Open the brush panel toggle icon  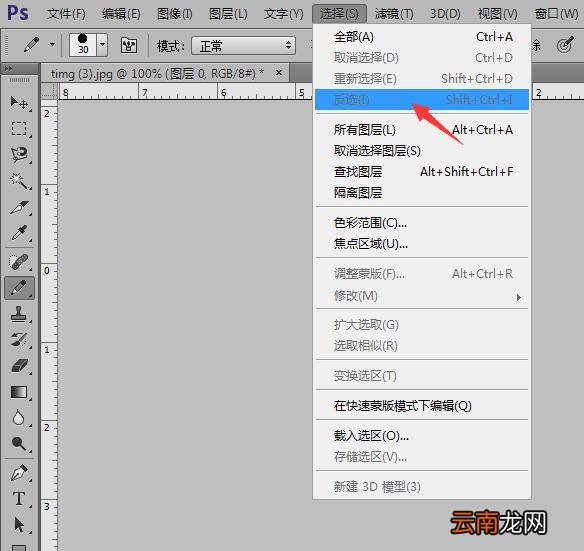[x=129, y=45]
